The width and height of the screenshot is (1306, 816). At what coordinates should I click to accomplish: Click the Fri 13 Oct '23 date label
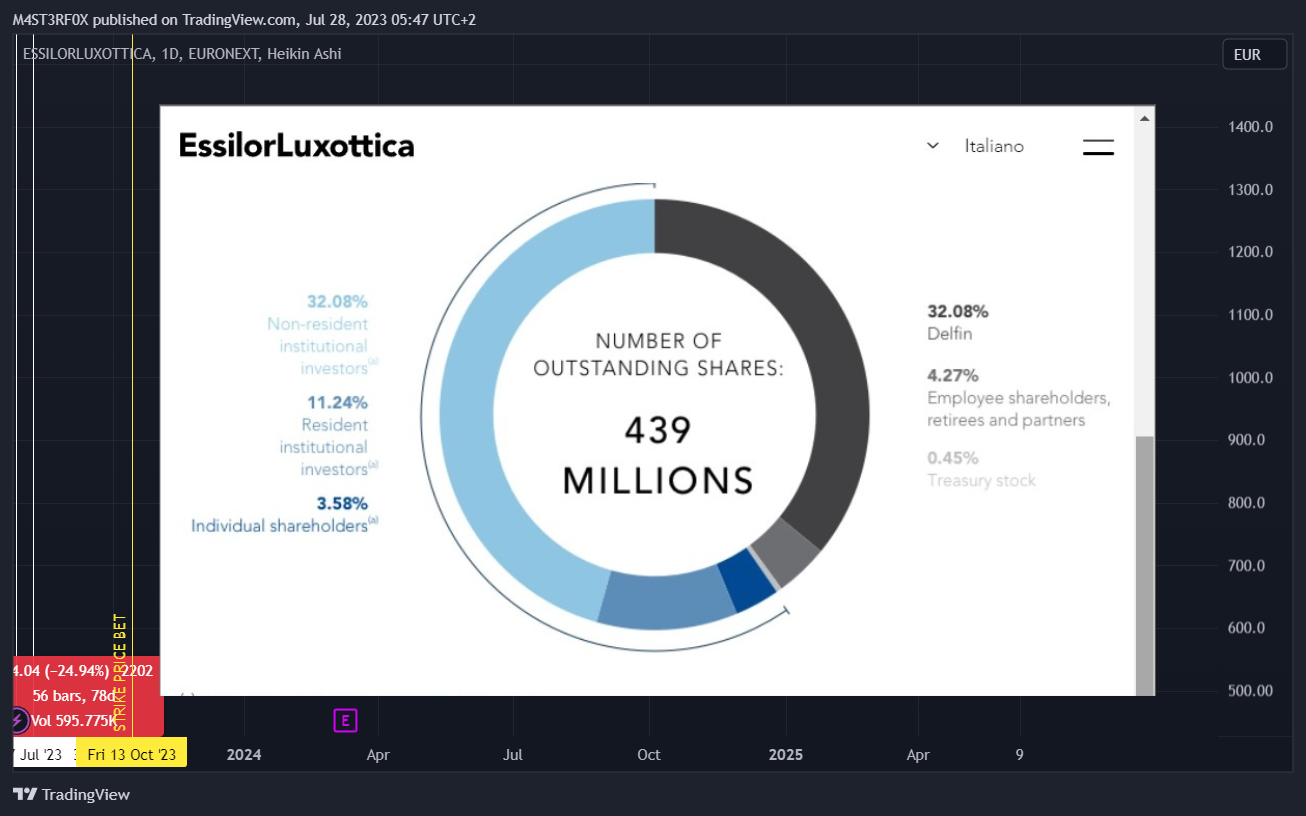(131, 754)
